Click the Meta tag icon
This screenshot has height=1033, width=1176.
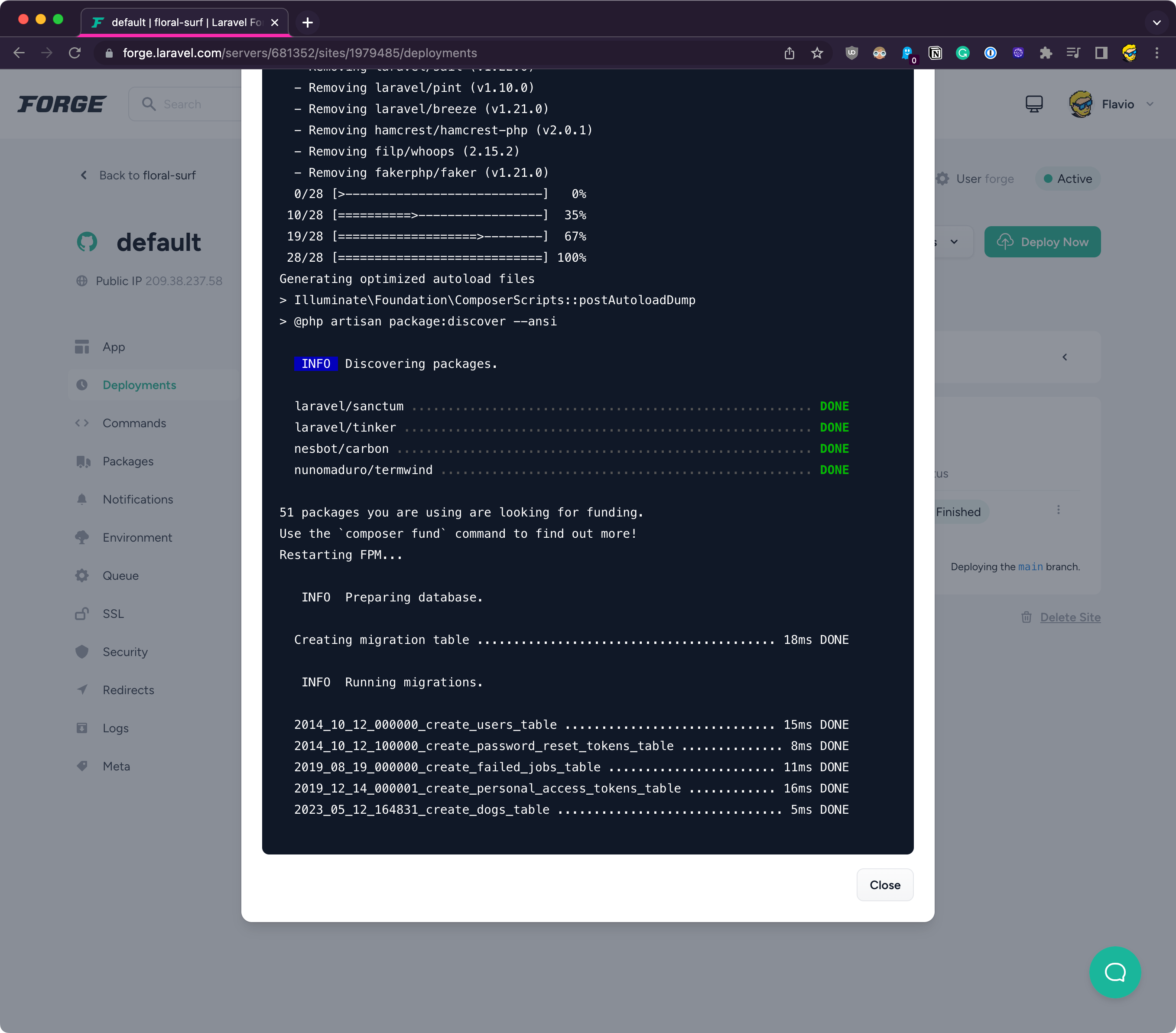[x=82, y=766]
